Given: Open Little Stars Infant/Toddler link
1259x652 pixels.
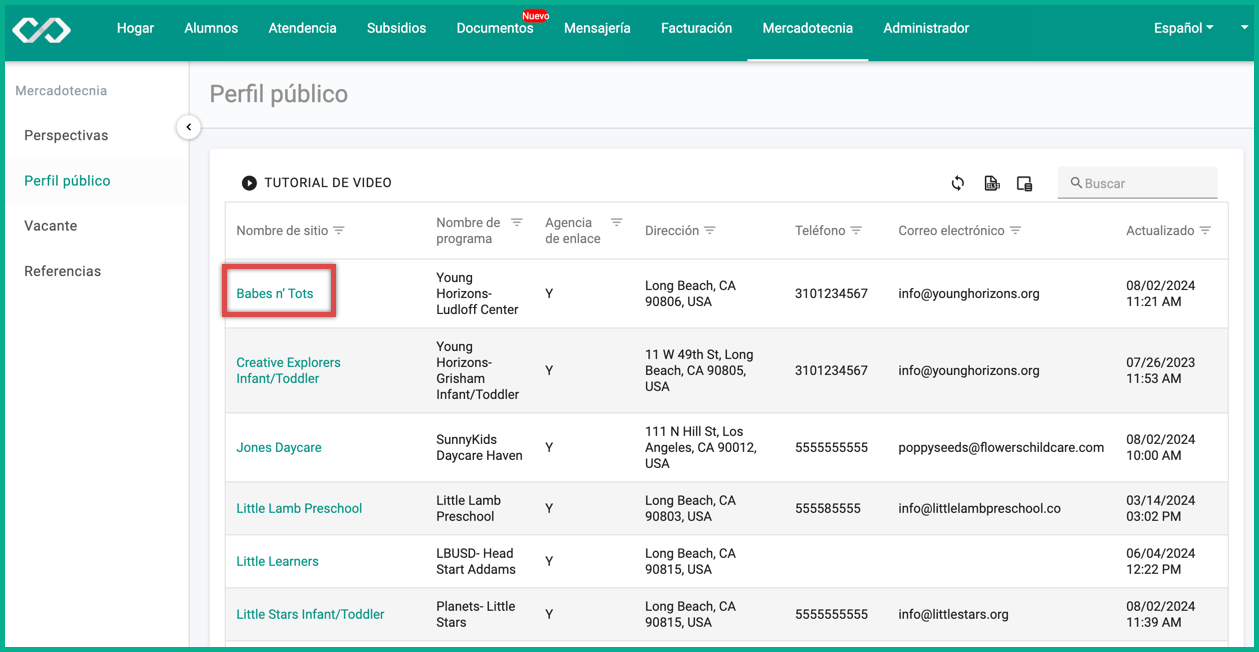Looking at the screenshot, I should 310,614.
